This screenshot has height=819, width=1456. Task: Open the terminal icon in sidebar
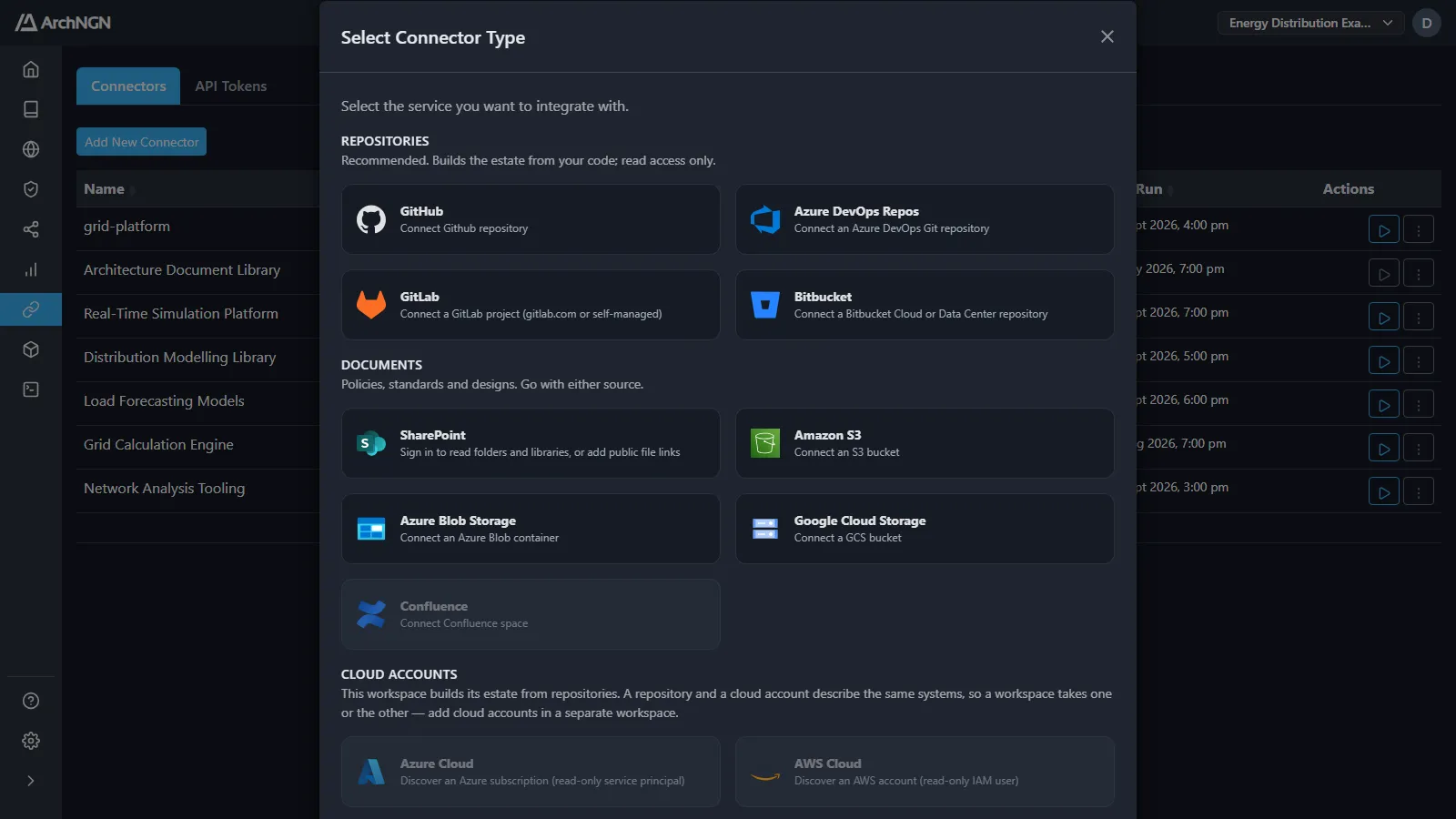pos(31,389)
